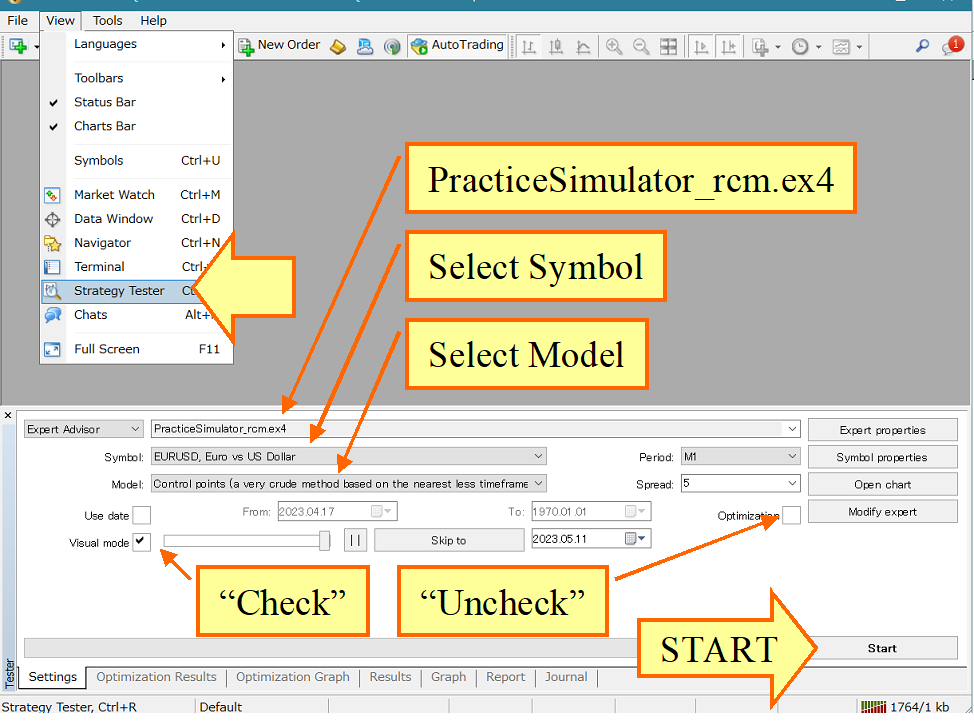Screen dimensions: 974x722
Task: Open the Period M1 dropdown
Action: coord(740,457)
